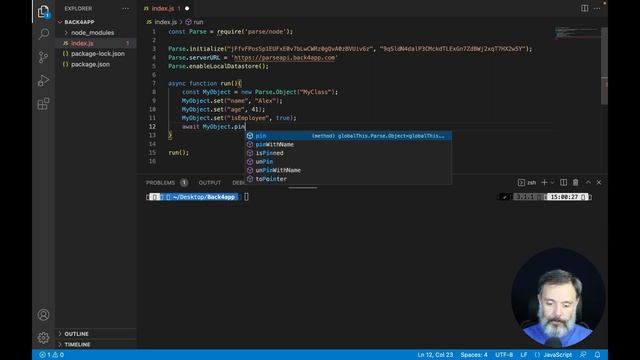Open the Run and Debug view
This screenshot has height=360, width=640.
point(43,80)
